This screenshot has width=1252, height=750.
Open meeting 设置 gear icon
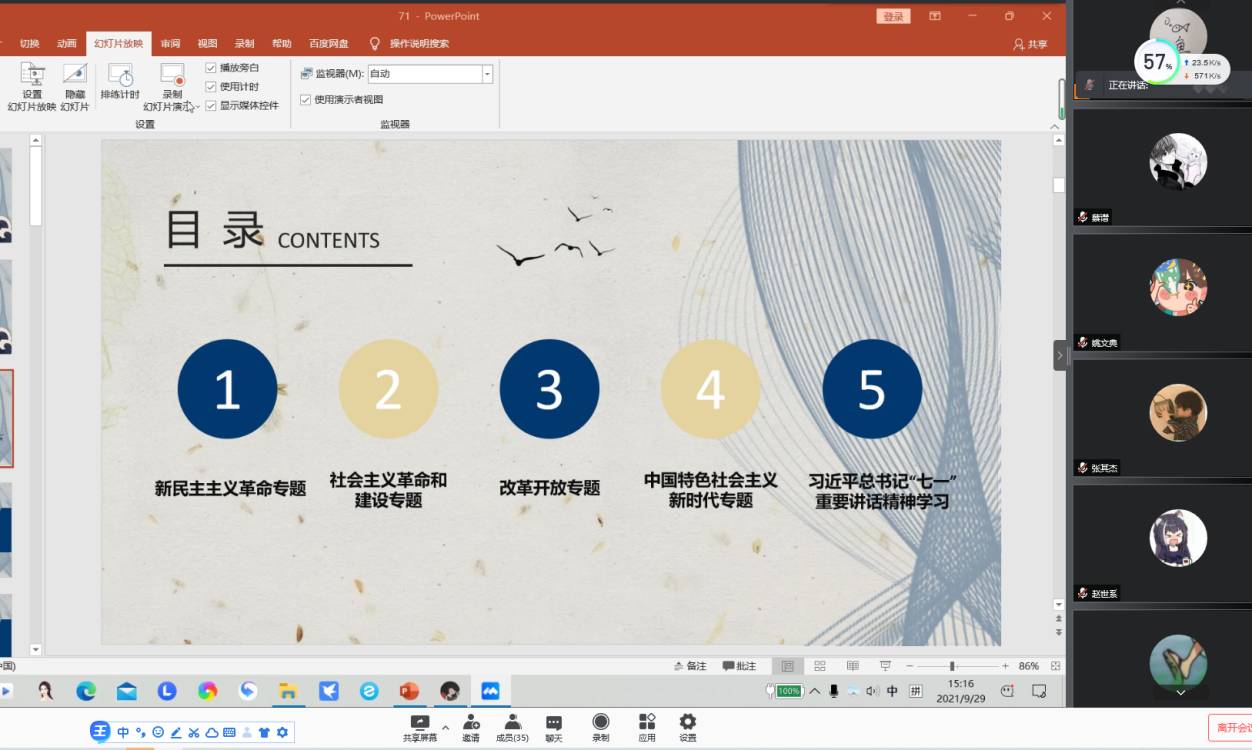point(688,727)
